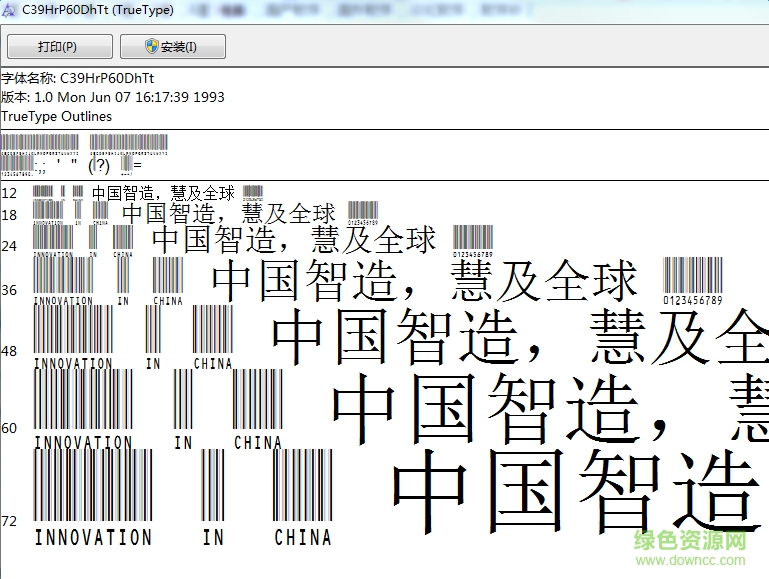This screenshot has width=769, height=579.
Task: Click the 打印(P) print button
Action: click(60, 47)
